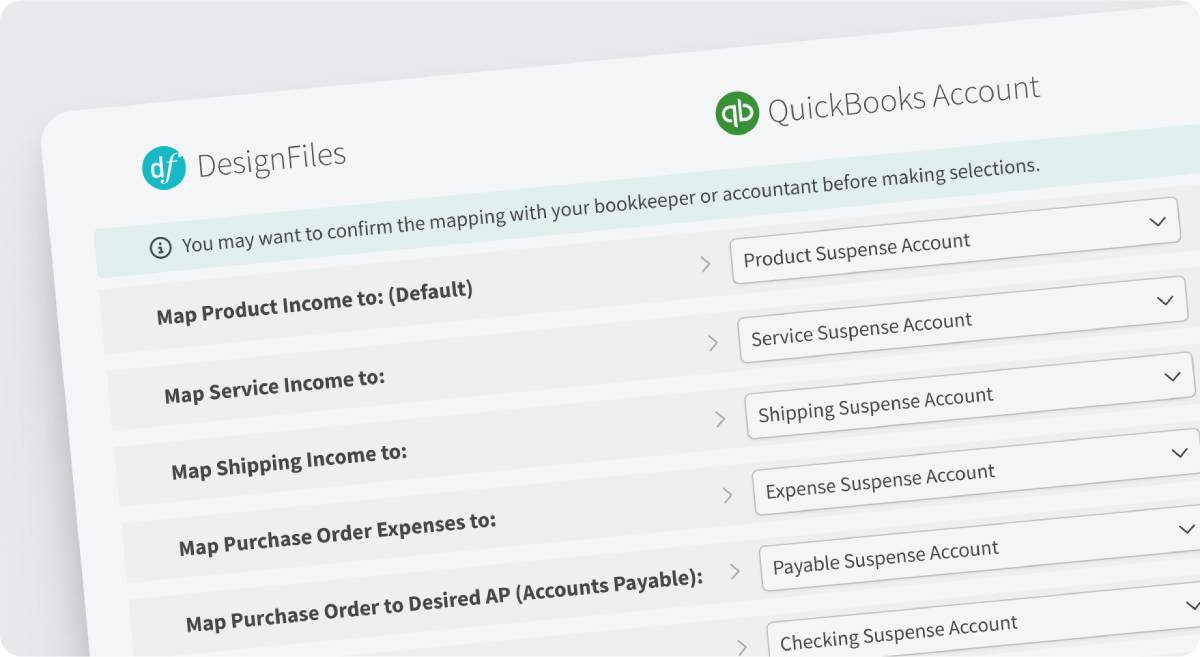Click the QuickBooks logo icon
The height and width of the screenshot is (657, 1200).
(x=738, y=112)
